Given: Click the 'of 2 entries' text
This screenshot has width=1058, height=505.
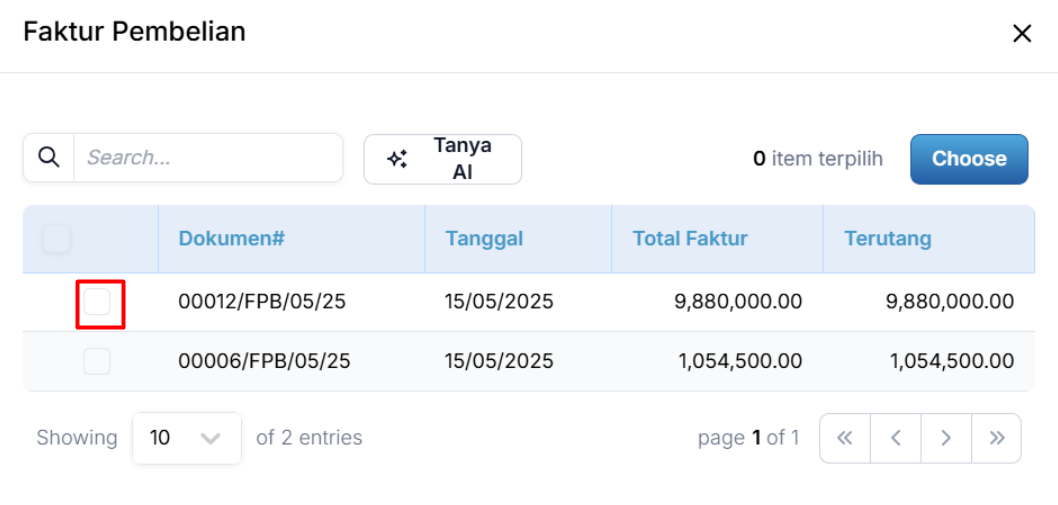Looking at the screenshot, I should pos(309,437).
